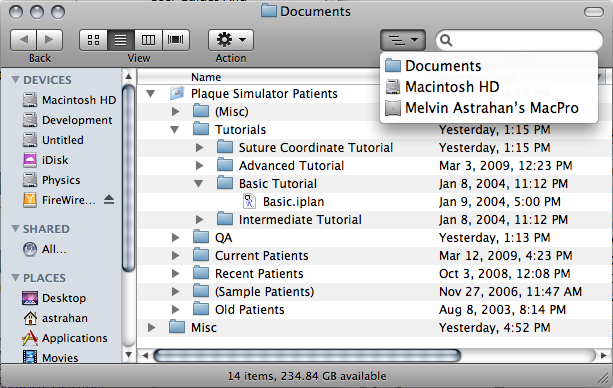Image resolution: width=613 pixels, height=388 pixels.
Task: Select the Plaque Simulator Patients folder icon
Action: pos(177,93)
